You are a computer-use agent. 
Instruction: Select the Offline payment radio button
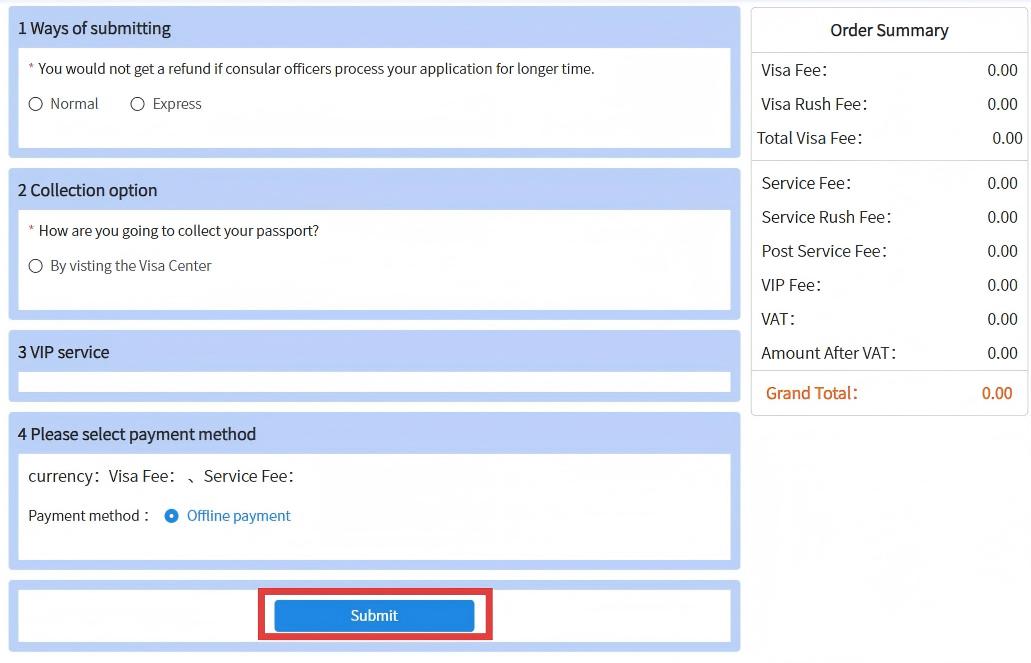[171, 516]
